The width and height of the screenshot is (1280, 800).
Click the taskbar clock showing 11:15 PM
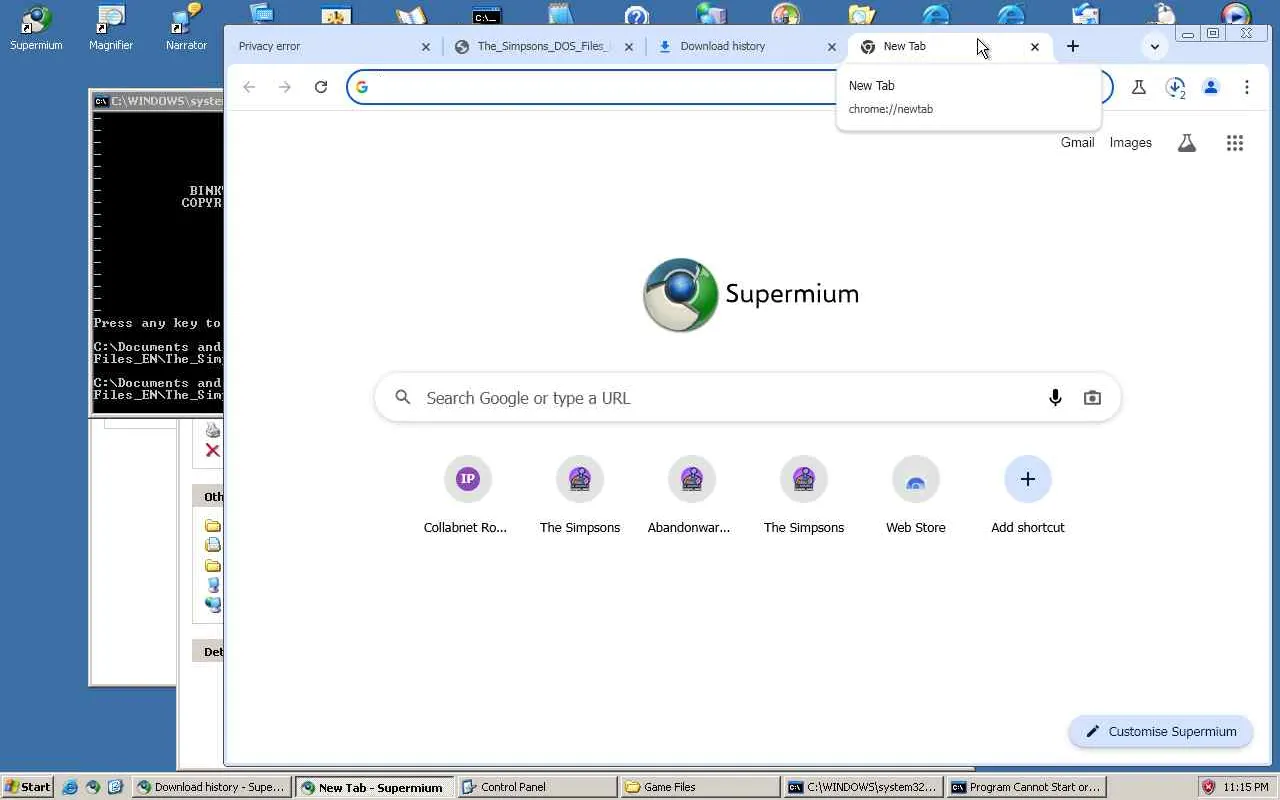pos(1246,787)
